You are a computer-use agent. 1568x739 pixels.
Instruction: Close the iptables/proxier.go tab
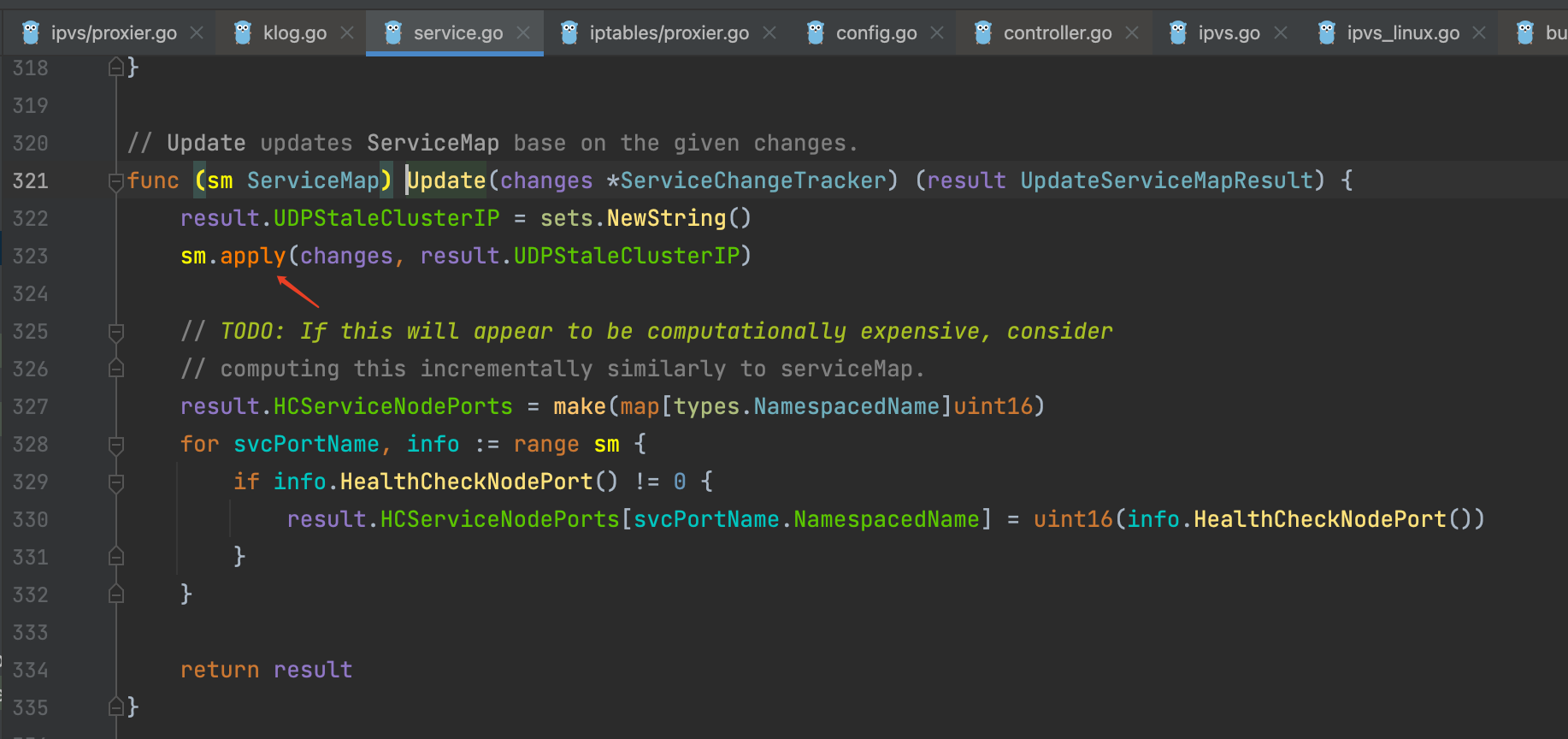click(769, 33)
